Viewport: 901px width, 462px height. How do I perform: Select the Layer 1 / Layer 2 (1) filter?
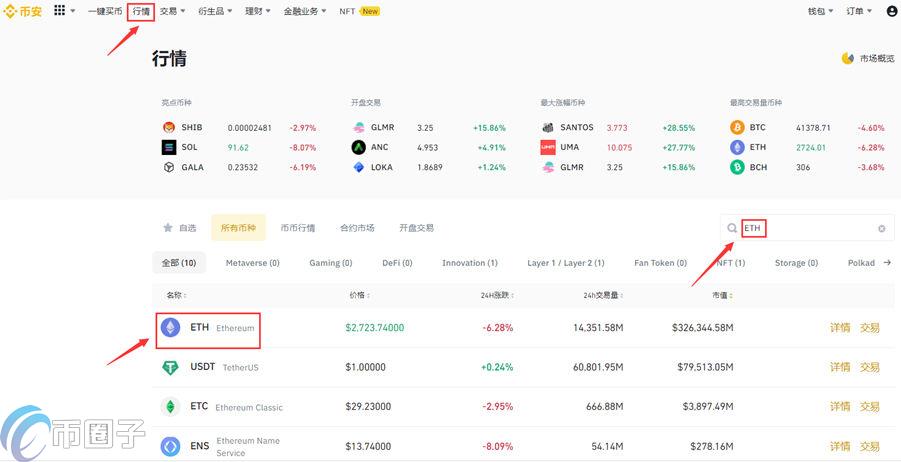point(565,263)
